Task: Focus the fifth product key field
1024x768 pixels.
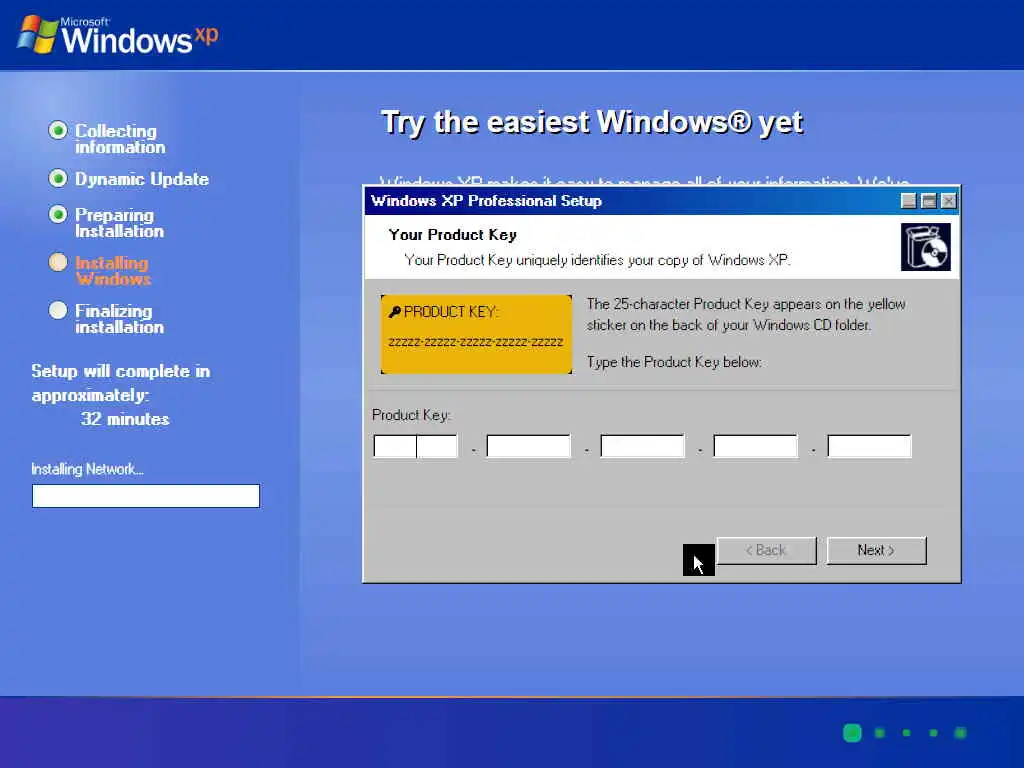Action: [869, 447]
